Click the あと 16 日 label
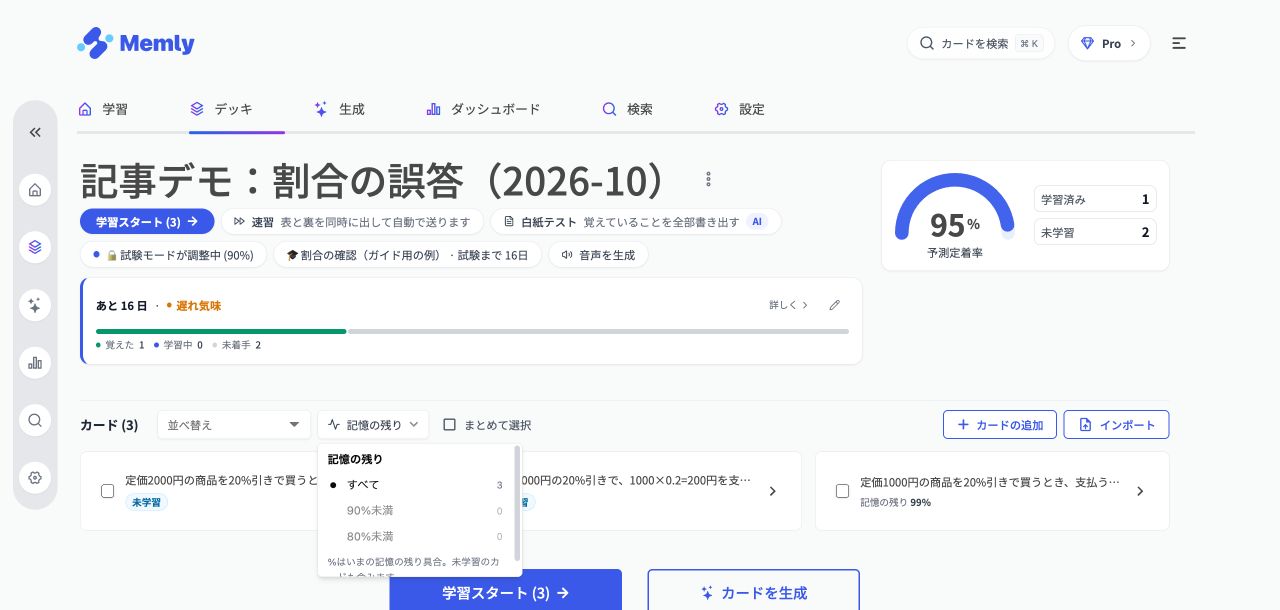1280x610 pixels. pyautogui.click(x=122, y=306)
